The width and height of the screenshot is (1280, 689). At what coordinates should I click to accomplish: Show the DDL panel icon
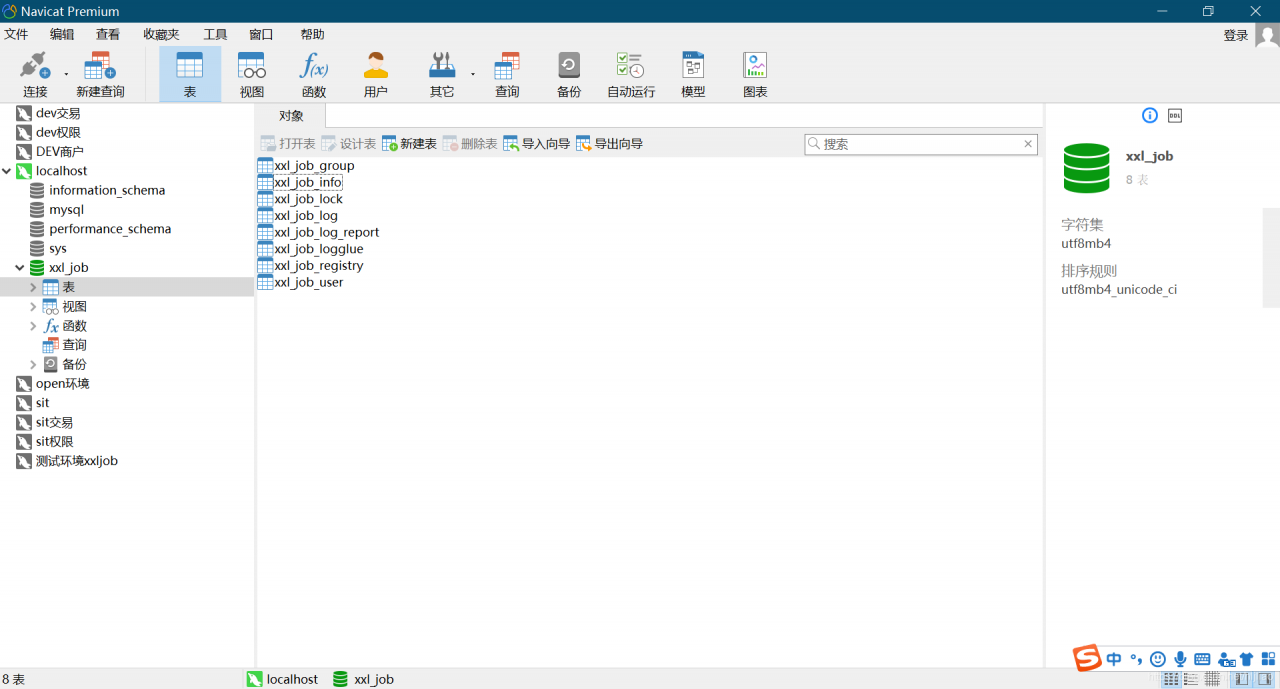pos(1175,115)
